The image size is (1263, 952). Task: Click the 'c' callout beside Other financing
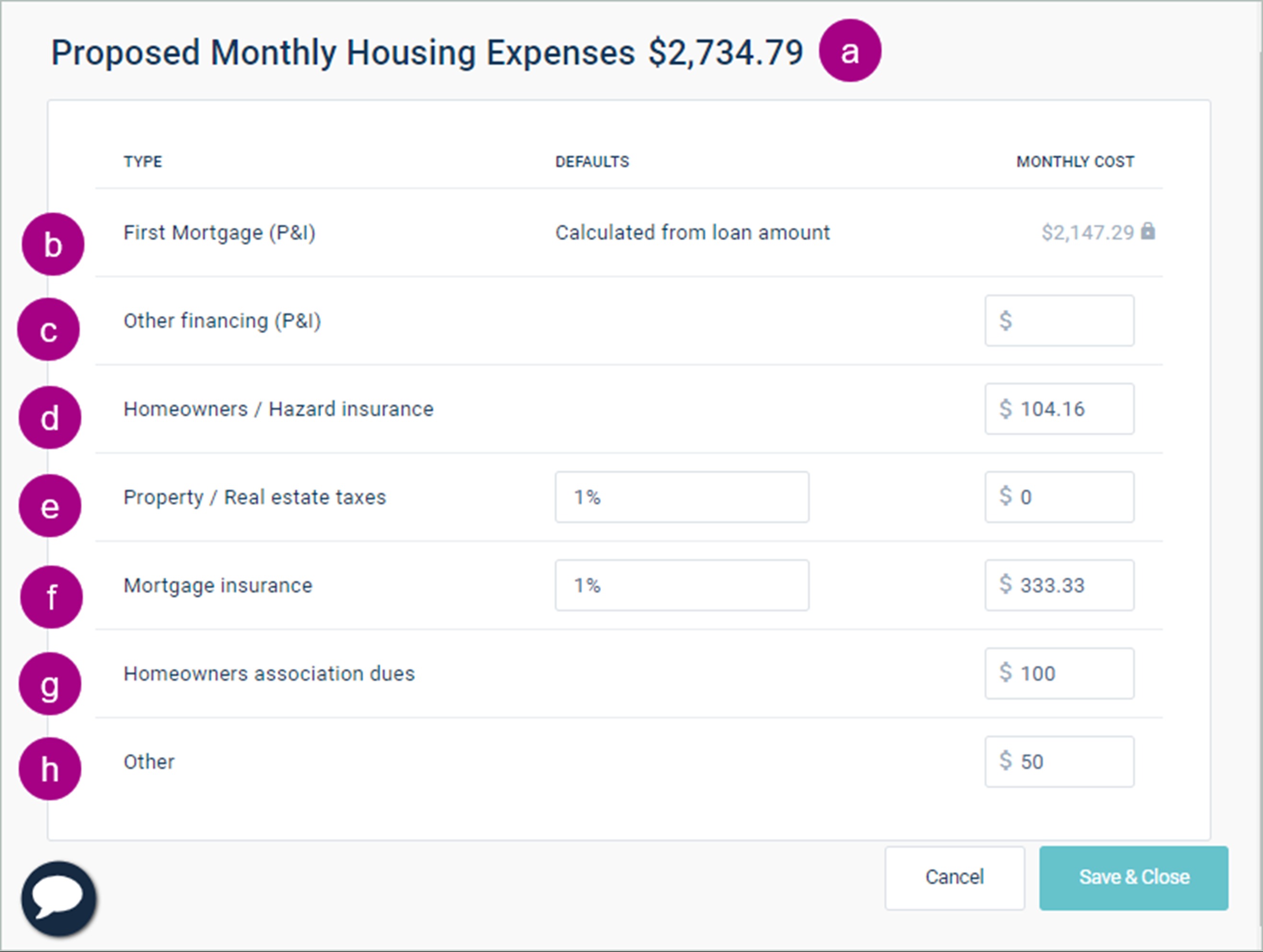tap(48, 329)
